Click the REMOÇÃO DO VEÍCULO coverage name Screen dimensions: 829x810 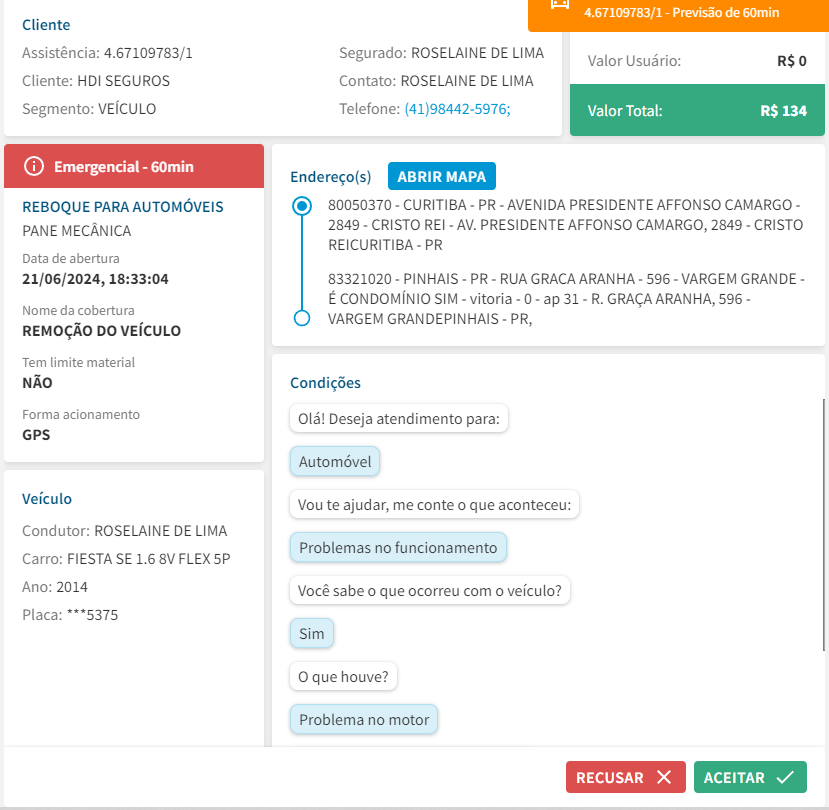102,331
